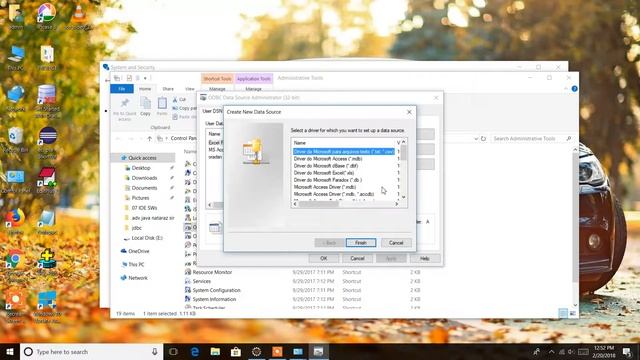Image resolution: width=640 pixels, height=360 pixels.
Task: Open the User DSN tab
Action: [212, 111]
